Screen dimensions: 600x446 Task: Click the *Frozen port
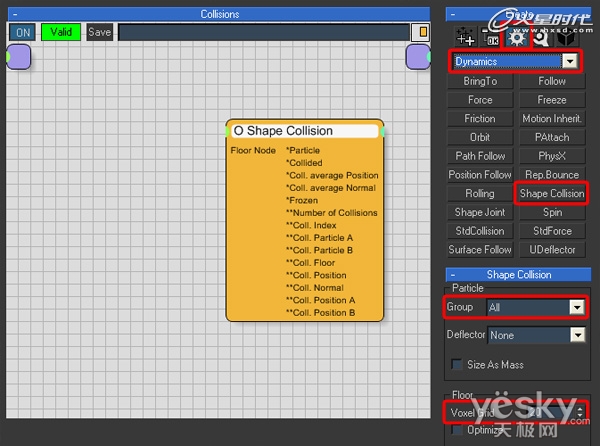pyautogui.click(x=302, y=200)
